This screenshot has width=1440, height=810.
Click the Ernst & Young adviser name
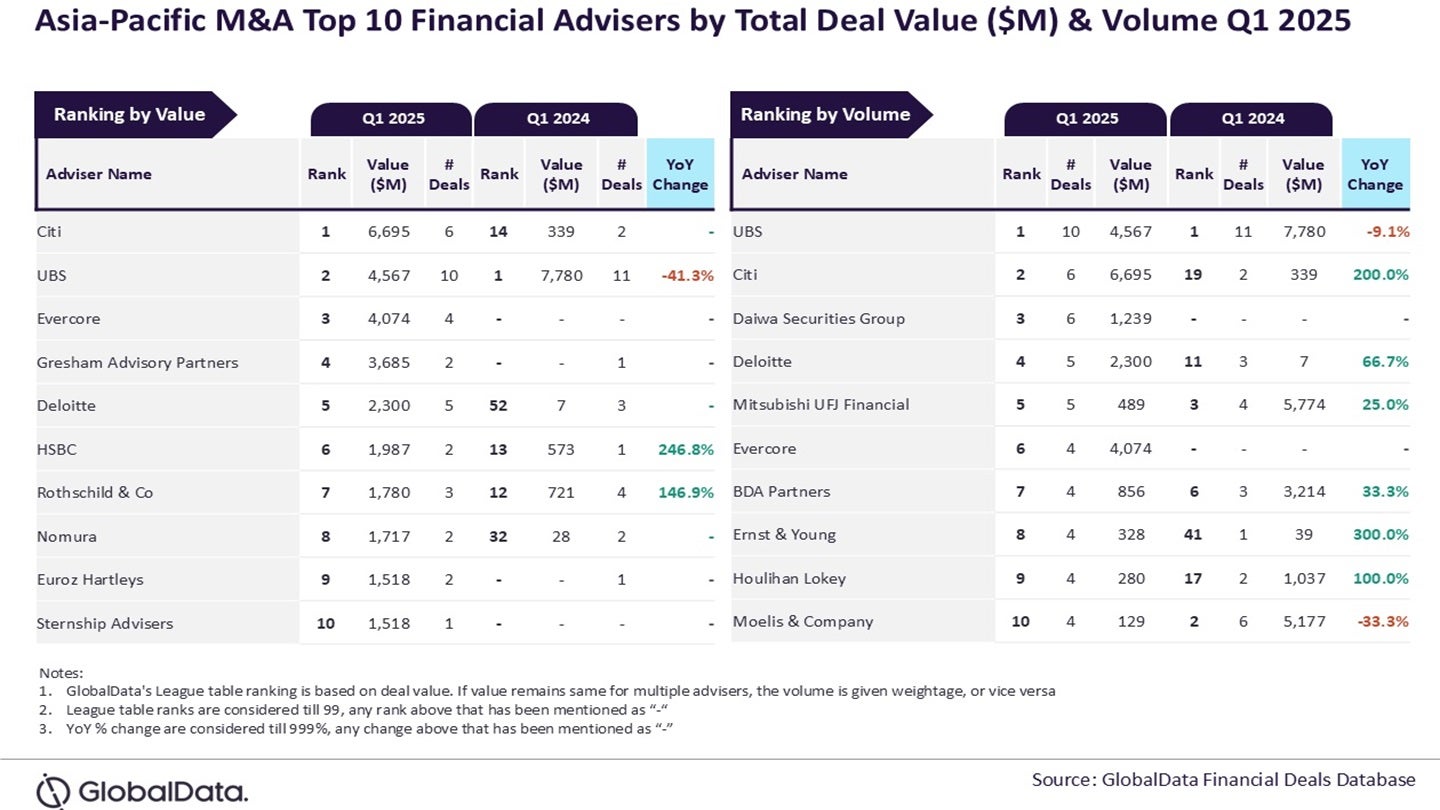(x=784, y=535)
